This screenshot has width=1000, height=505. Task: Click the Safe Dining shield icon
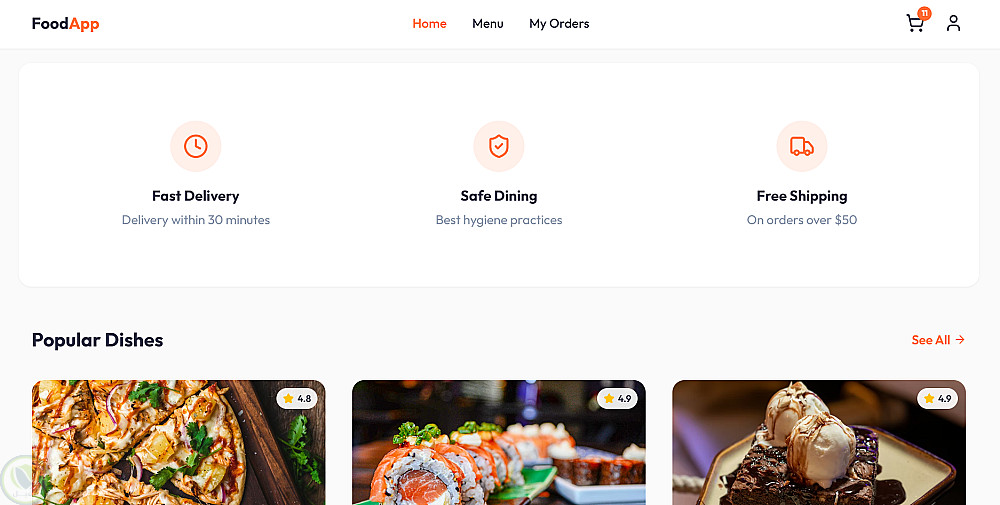[x=499, y=146]
